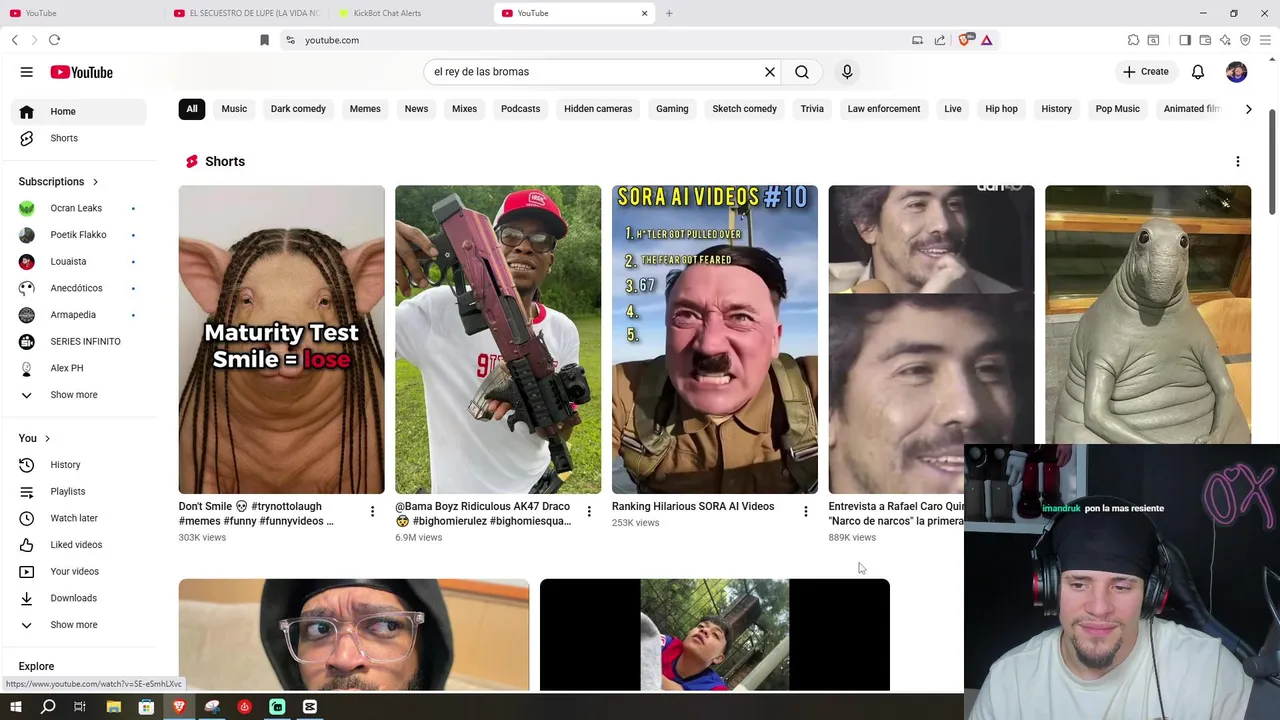The width and height of the screenshot is (1280, 720).
Task: Expand Show more under Subscriptions
Action: click(78, 395)
